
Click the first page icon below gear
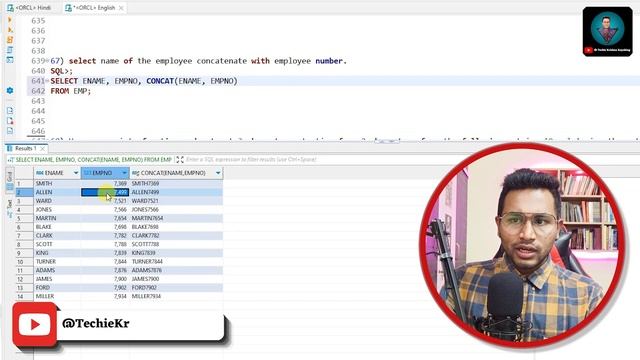(10, 111)
